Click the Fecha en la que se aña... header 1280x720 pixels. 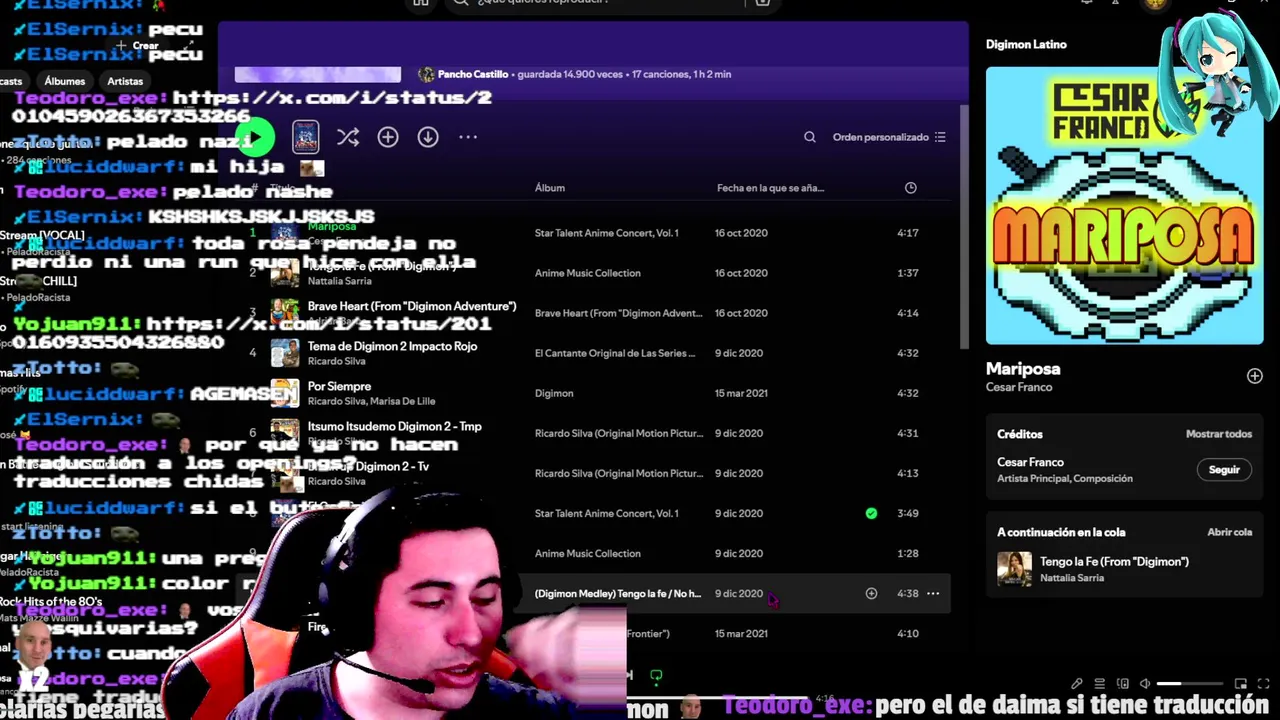click(x=770, y=188)
